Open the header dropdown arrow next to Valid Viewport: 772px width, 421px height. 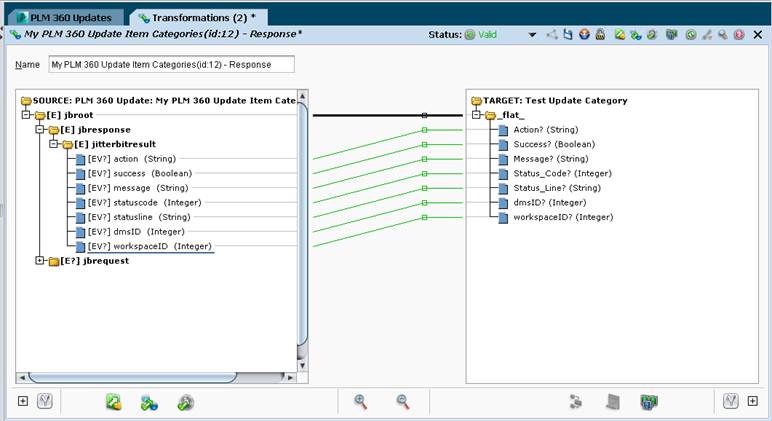click(532, 35)
